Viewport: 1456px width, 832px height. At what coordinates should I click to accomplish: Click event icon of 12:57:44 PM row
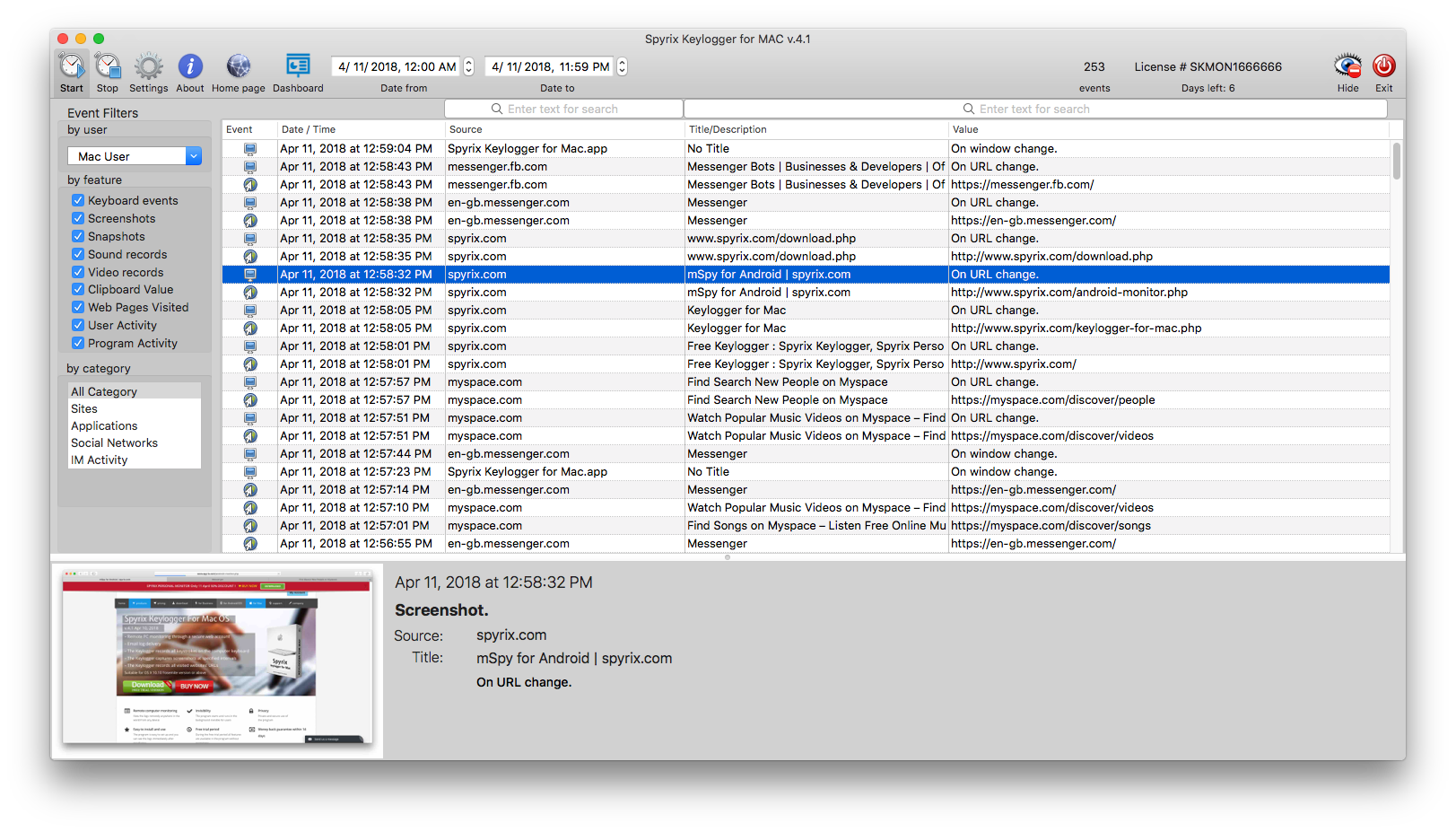click(x=250, y=454)
